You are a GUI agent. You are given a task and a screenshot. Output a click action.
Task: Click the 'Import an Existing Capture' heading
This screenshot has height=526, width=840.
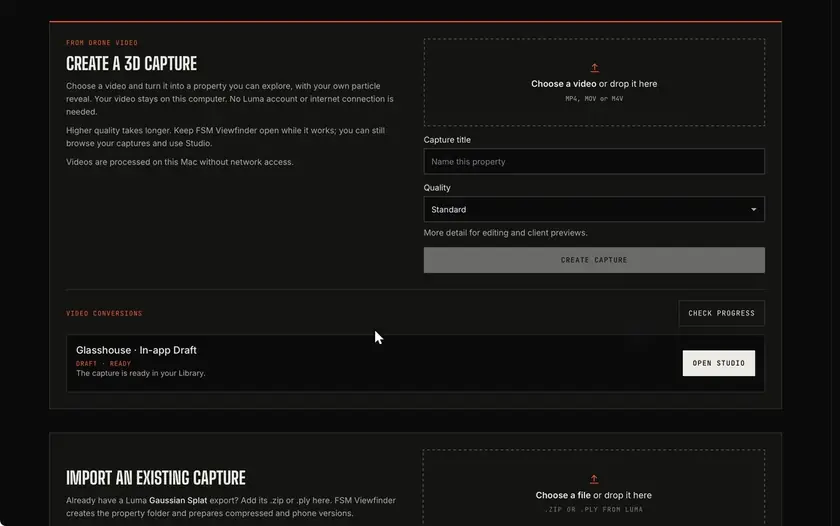click(x=156, y=478)
